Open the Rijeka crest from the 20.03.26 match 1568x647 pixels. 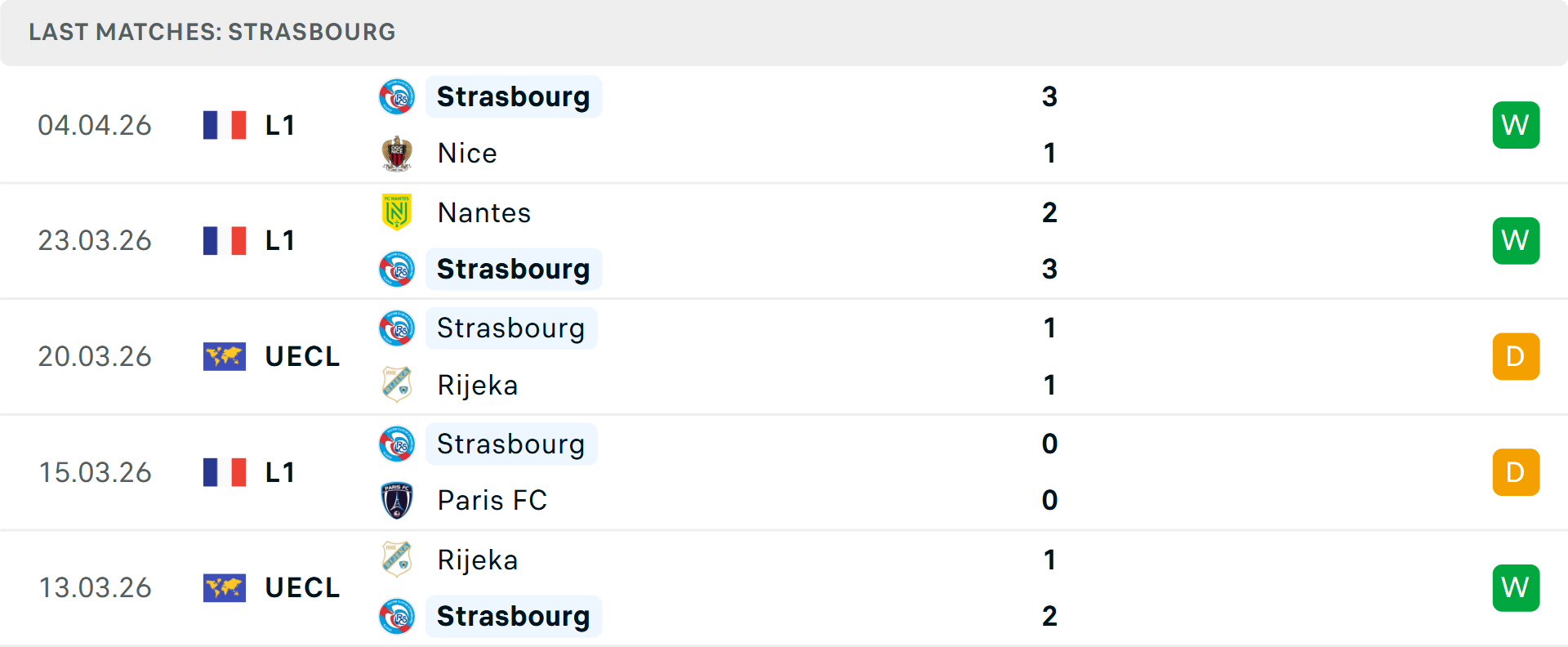click(x=397, y=385)
